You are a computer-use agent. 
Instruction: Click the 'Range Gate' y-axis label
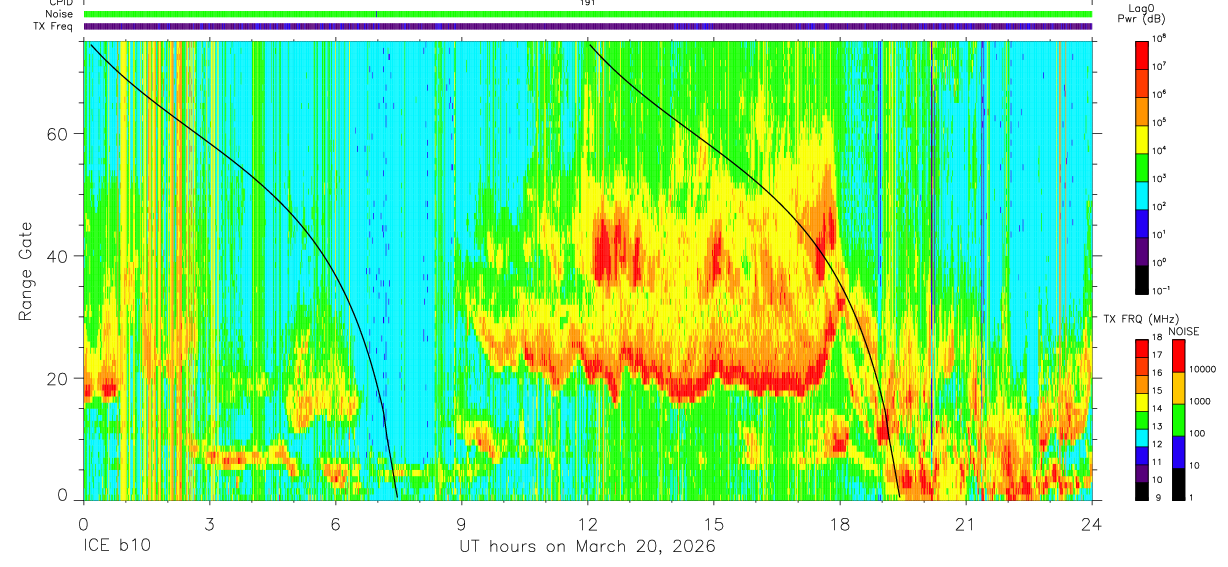click(27, 272)
